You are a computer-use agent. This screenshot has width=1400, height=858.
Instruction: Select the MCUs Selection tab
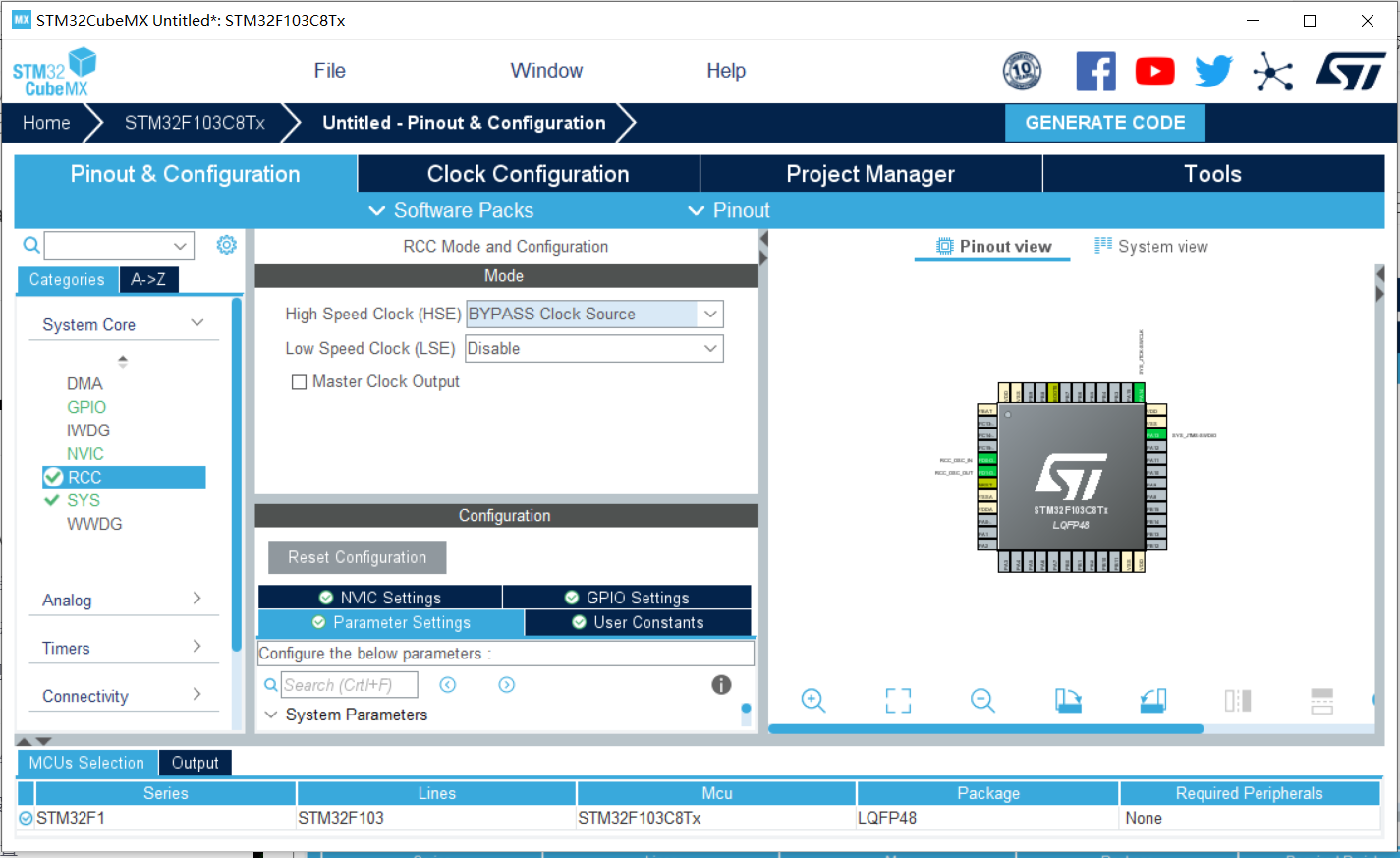86,763
